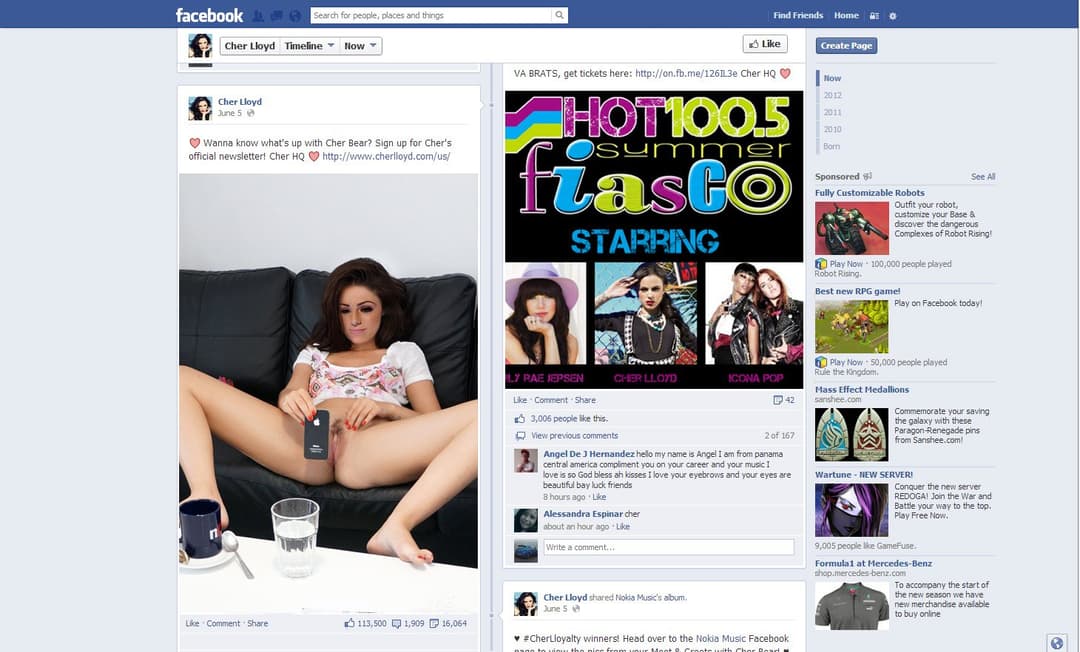Click the search magnifier icon
The image size is (1080, 652).
point(559,15)
